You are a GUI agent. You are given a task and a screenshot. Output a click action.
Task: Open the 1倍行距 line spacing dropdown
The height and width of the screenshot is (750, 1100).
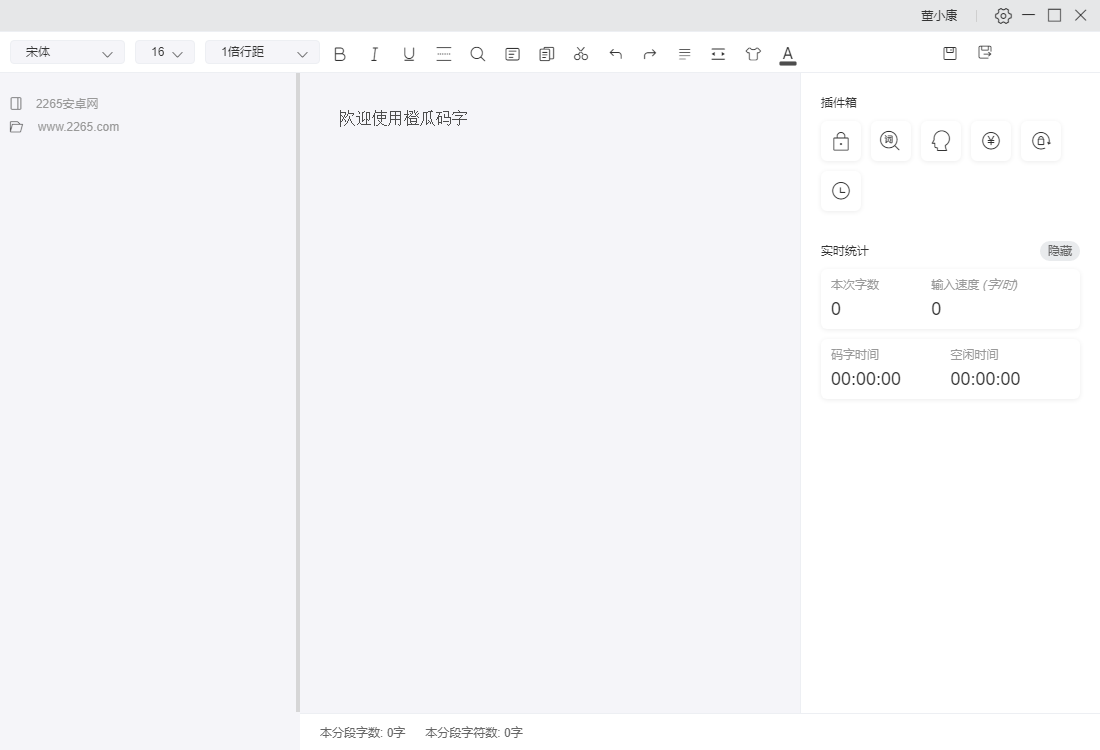point(261,52)
